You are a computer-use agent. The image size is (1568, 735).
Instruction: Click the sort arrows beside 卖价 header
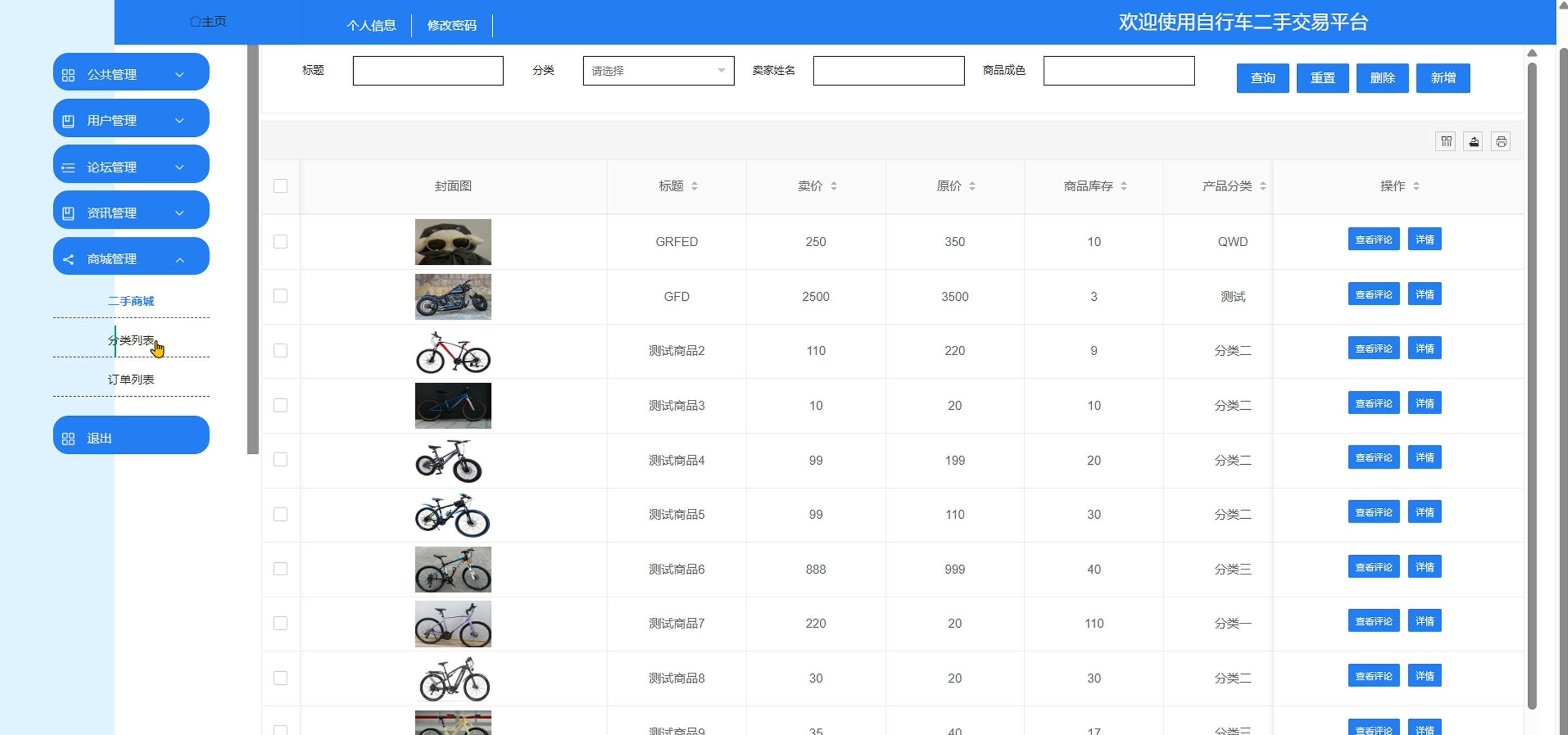pyautogui.click(x=833, y=186)
